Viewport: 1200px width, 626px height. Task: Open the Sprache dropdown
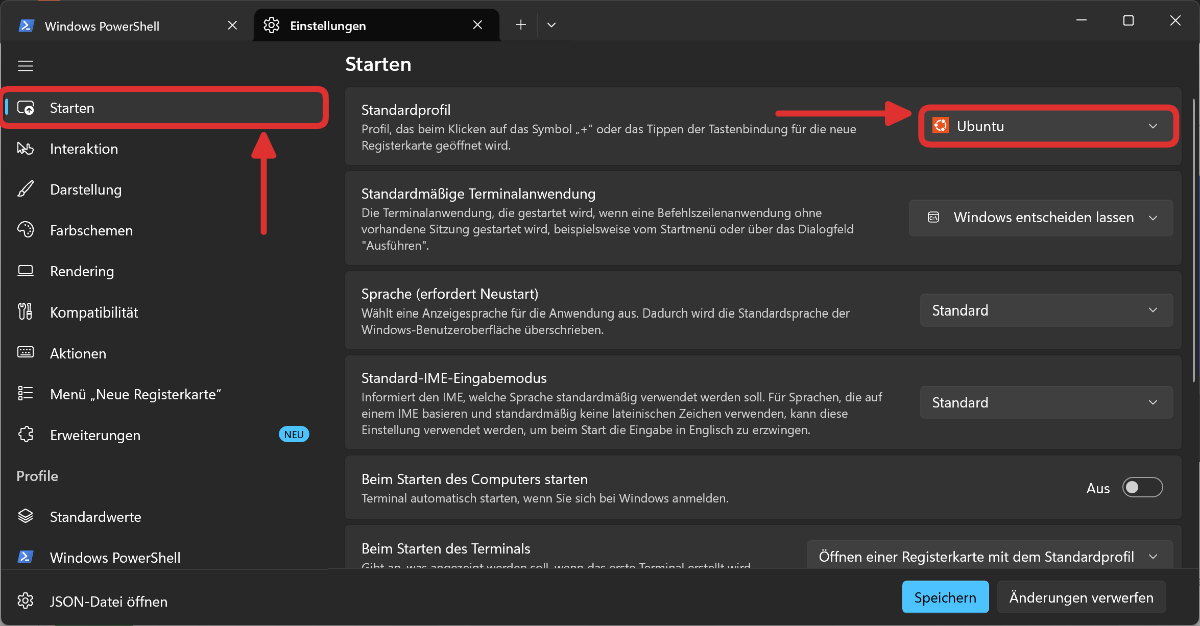click(x=1047, y=311)
